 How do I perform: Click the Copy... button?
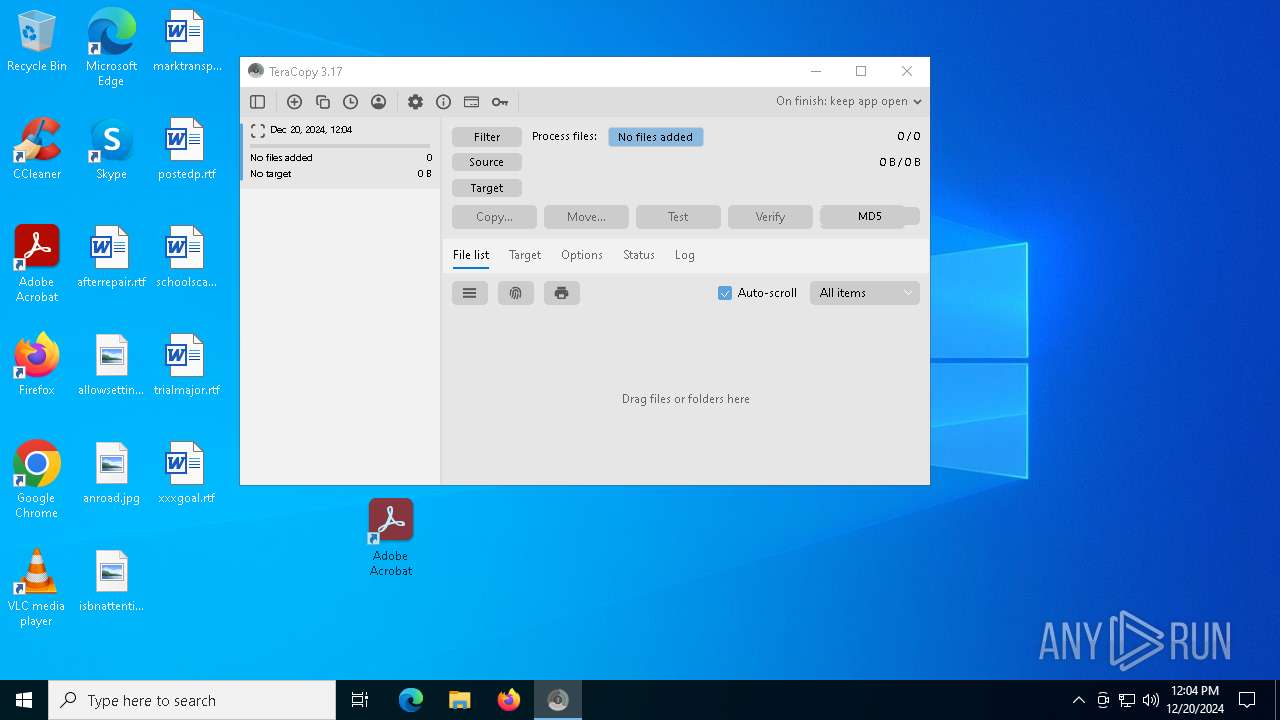(x=494, y=217)
